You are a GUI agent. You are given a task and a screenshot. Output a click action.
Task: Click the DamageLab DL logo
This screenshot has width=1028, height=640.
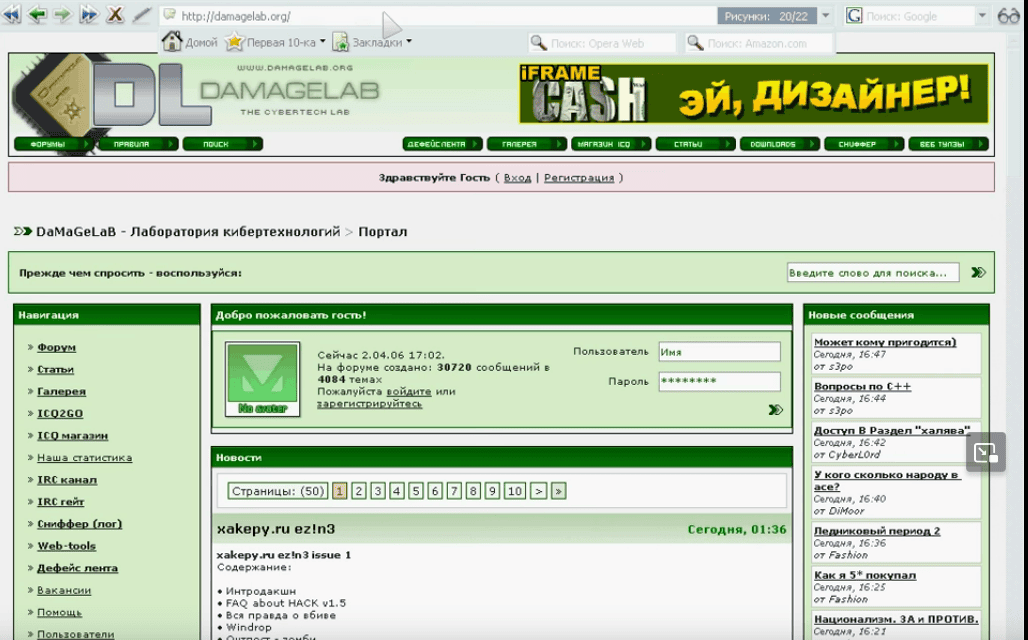tap(111, 98)
